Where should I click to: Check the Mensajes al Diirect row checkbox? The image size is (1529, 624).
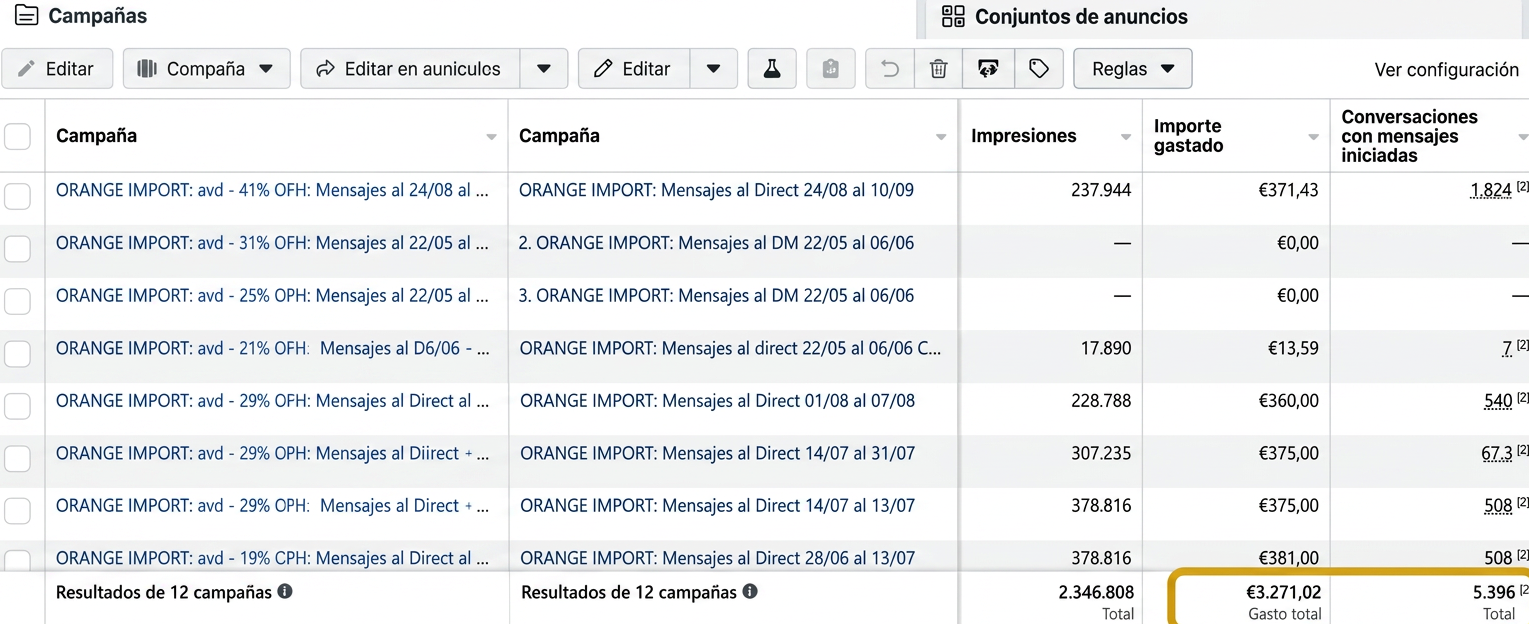[18, 459]
